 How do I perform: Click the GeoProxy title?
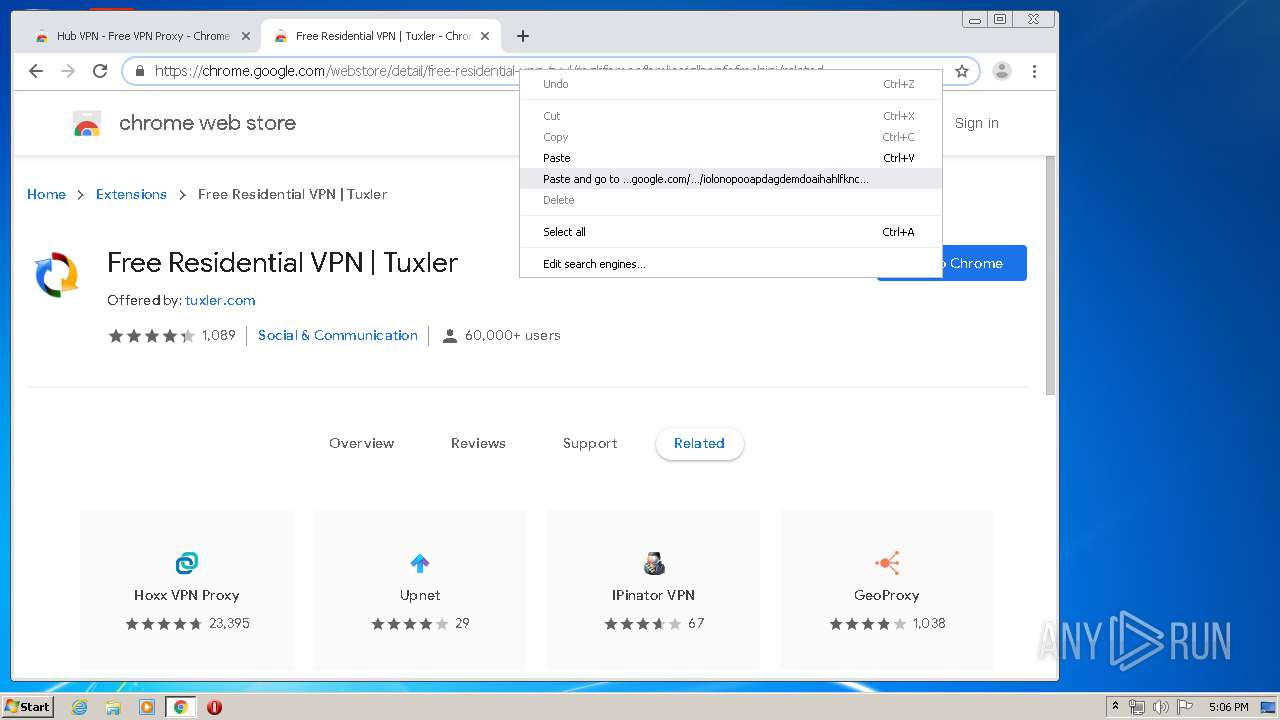tap(887, 595)
